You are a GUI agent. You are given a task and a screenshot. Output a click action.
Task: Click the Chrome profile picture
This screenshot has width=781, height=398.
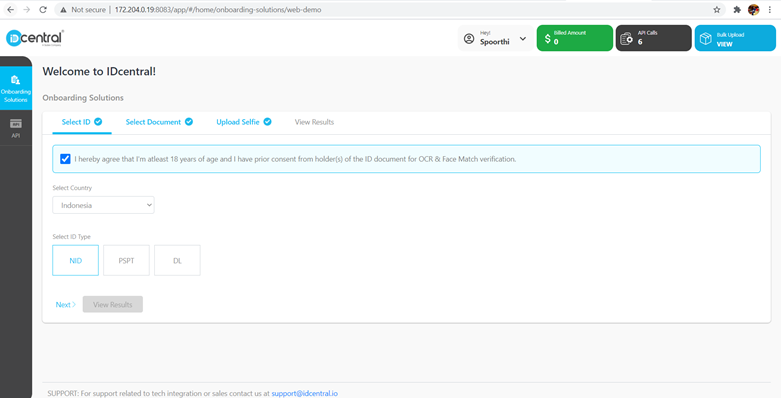[x=754, y=9]
